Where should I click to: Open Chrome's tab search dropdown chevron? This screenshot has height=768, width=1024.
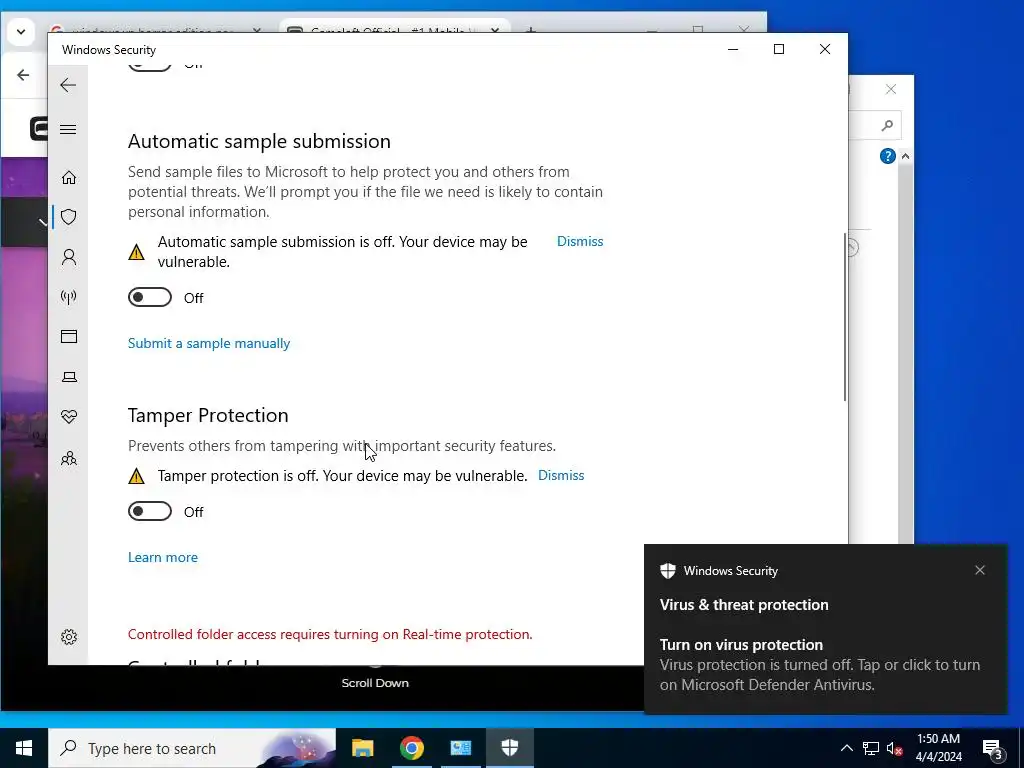[x=21, y=31]
